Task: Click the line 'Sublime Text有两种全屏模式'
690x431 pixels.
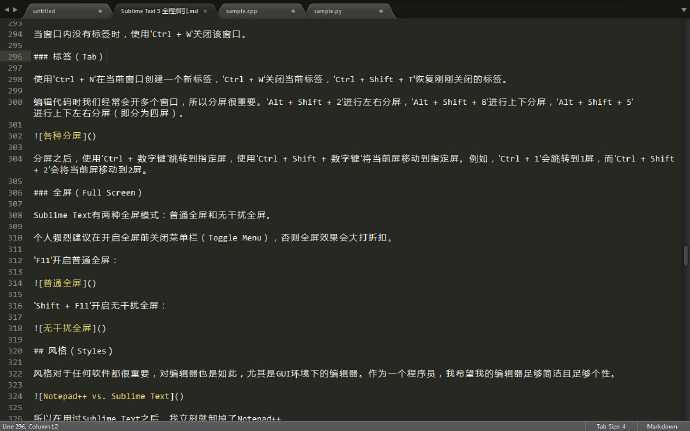Action: (x=152, y=215)
